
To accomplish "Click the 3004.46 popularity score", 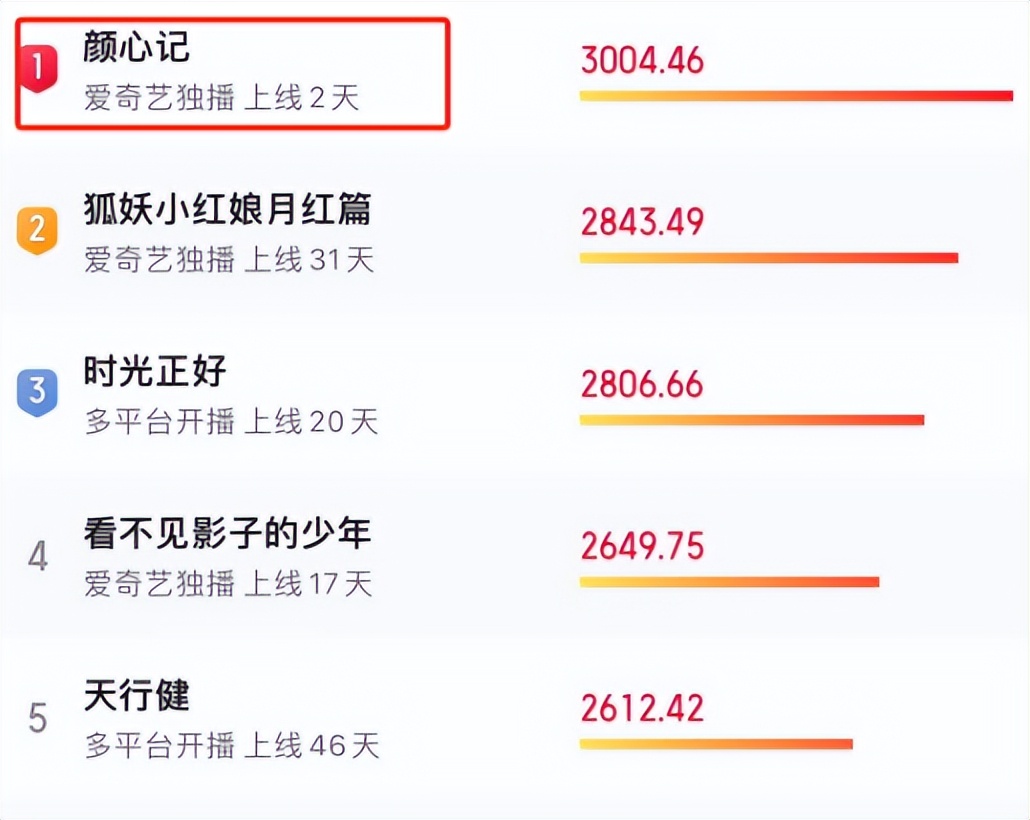I will coord(642,60).
